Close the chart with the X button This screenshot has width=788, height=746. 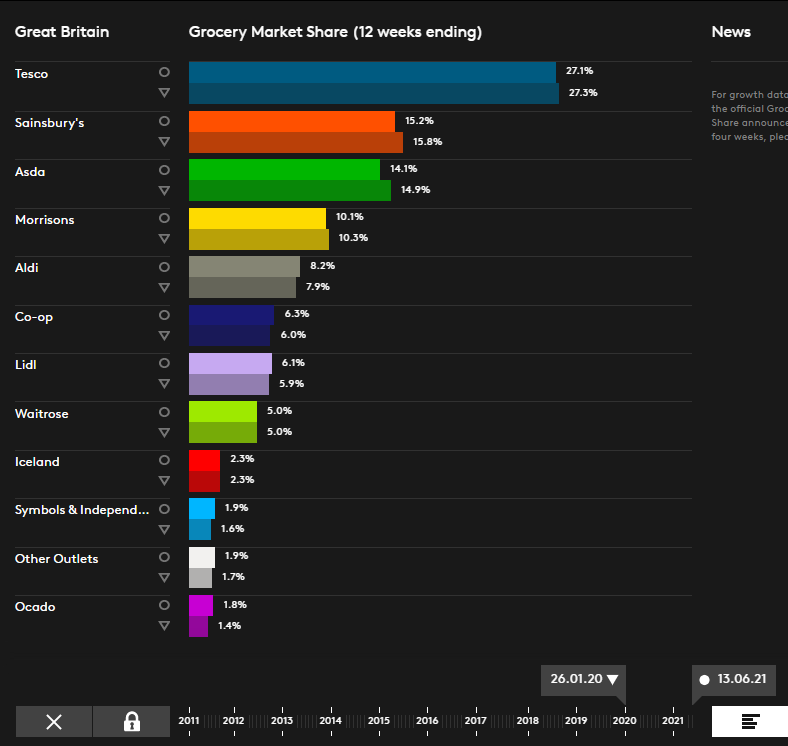[54, 722]
